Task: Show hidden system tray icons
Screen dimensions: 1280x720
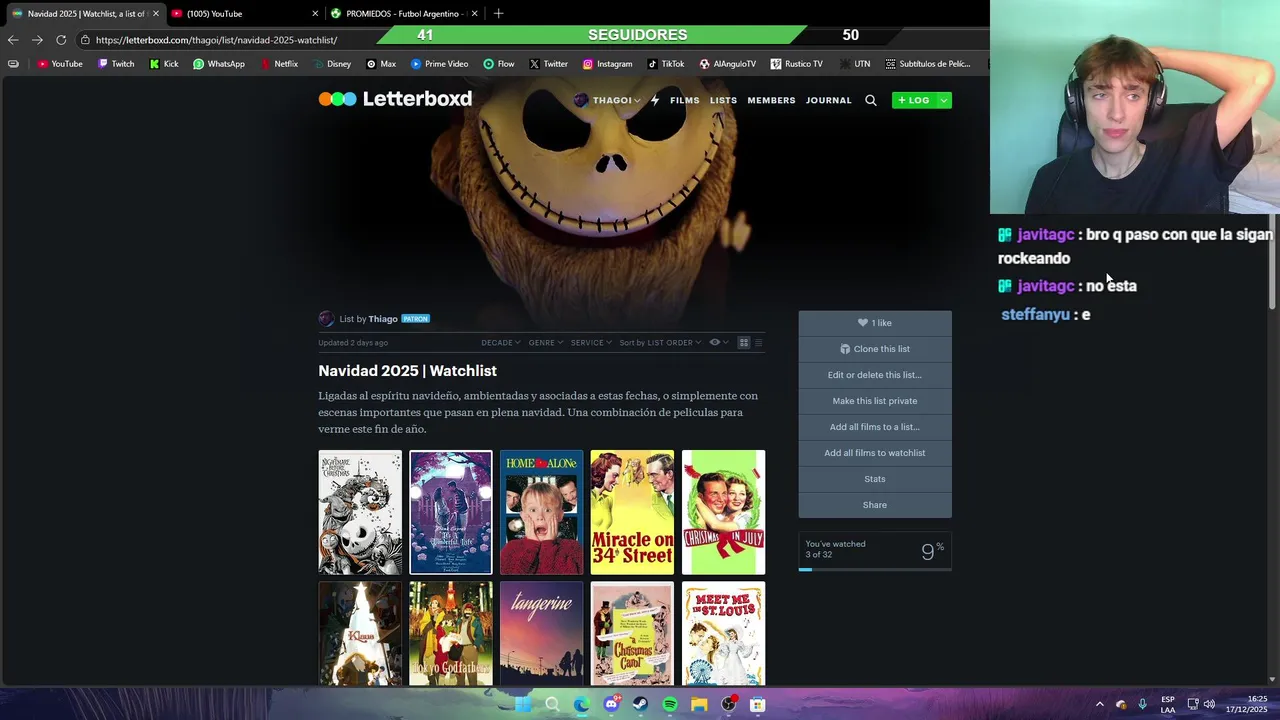Action: click(1099, 705)
